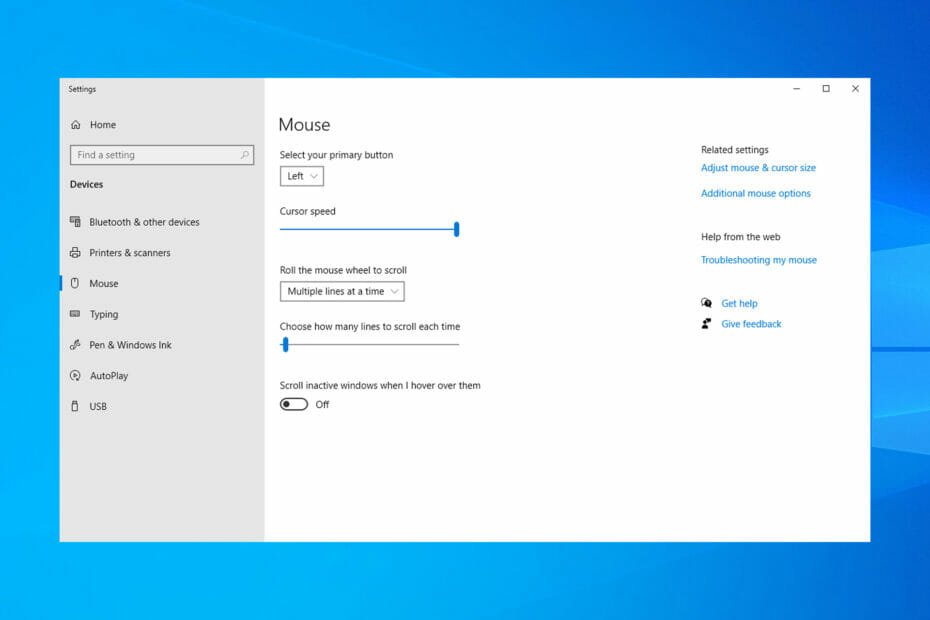This screenshot has height=620, width=930.
Task: Click the Get help link
Action: (739, 303)
